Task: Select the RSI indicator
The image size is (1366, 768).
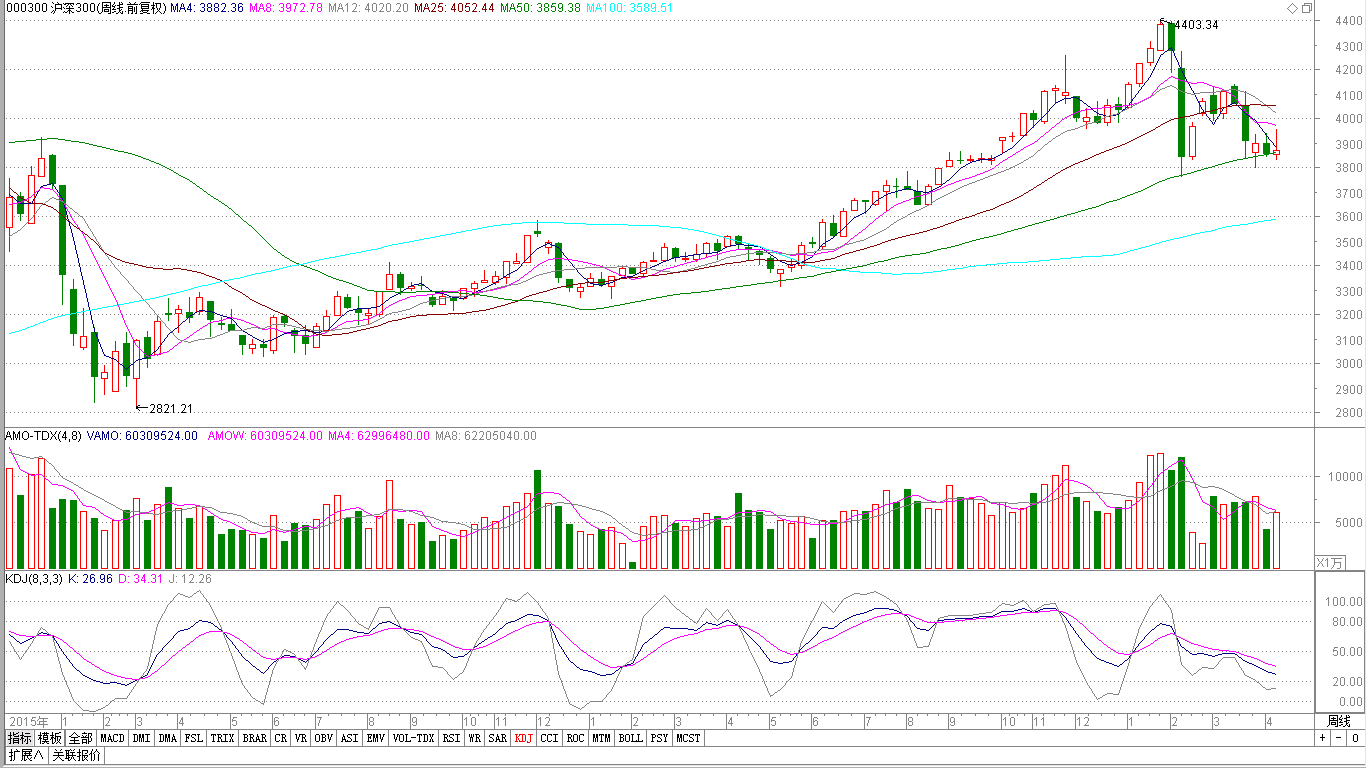Action: pyautogui.click(x=451, y=738)
